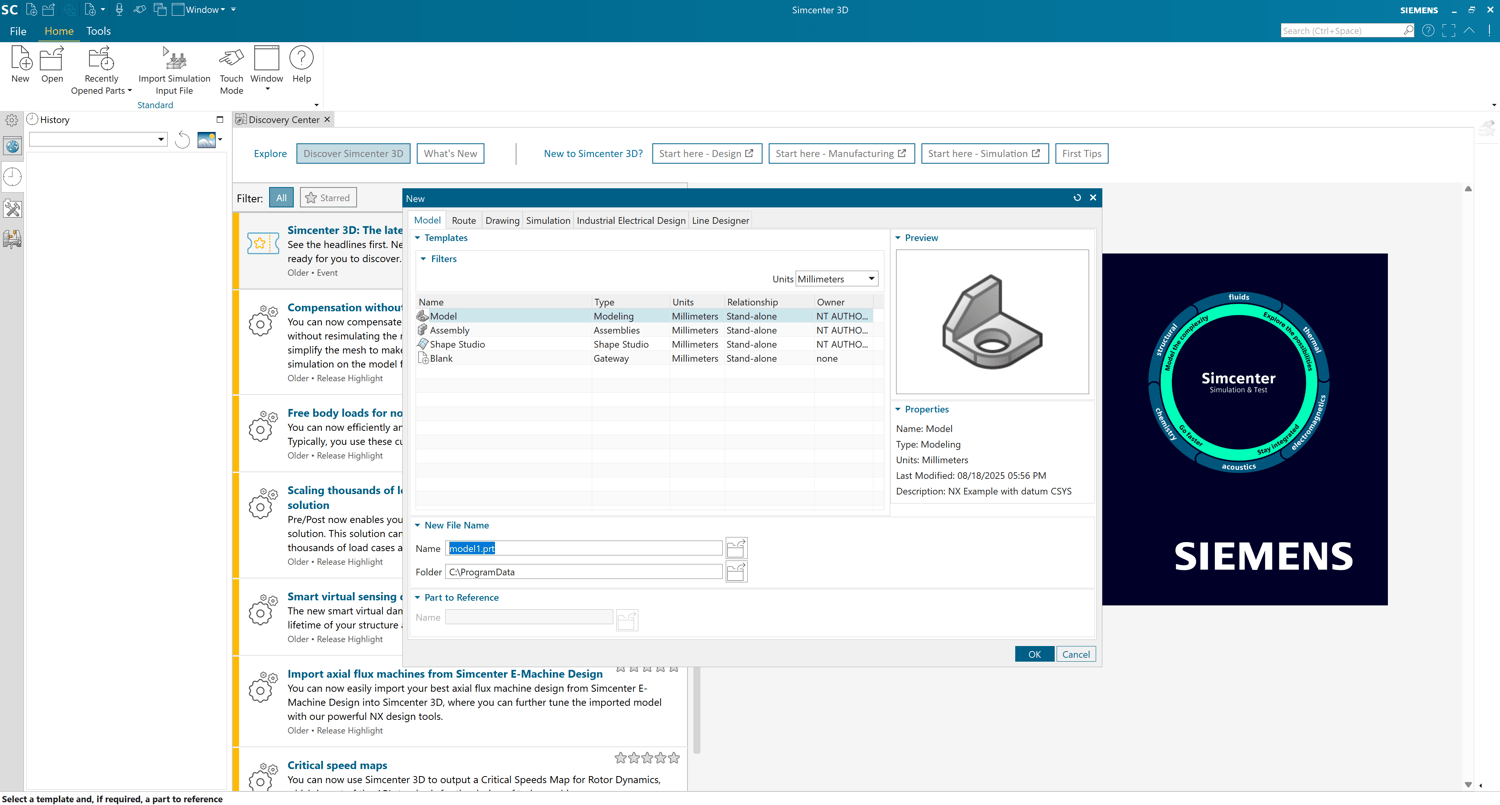Click the New file icon in the ribbon
1500x805 pixels.
point(20,65)
